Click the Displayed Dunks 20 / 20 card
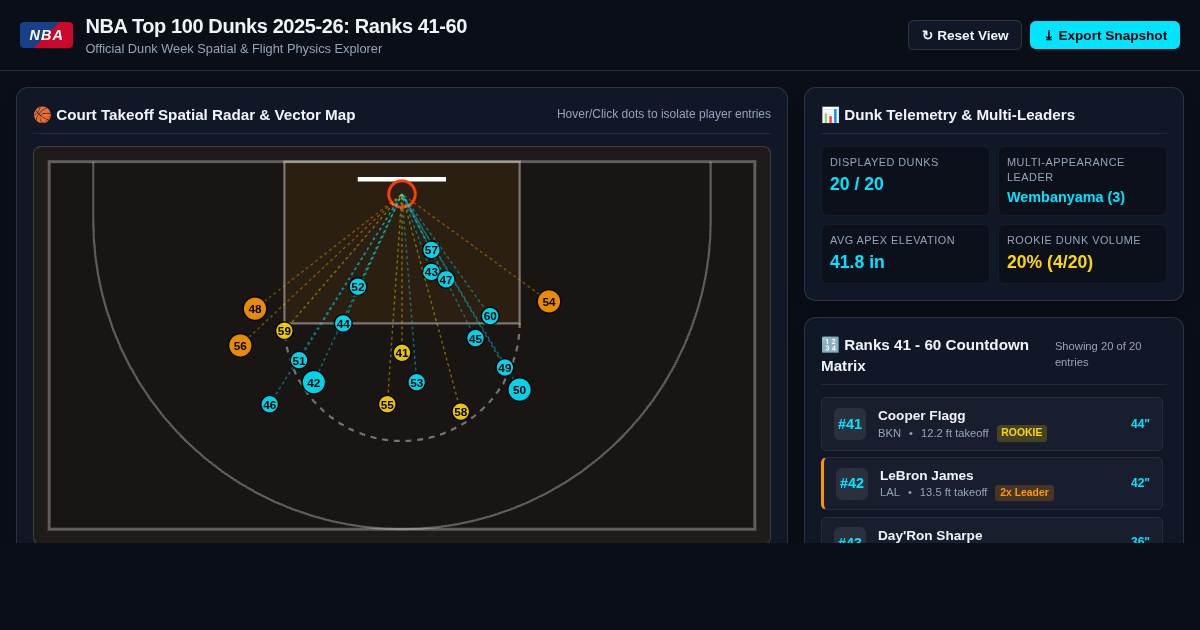This screenshot has height=630, width=1200. point(905,181)
